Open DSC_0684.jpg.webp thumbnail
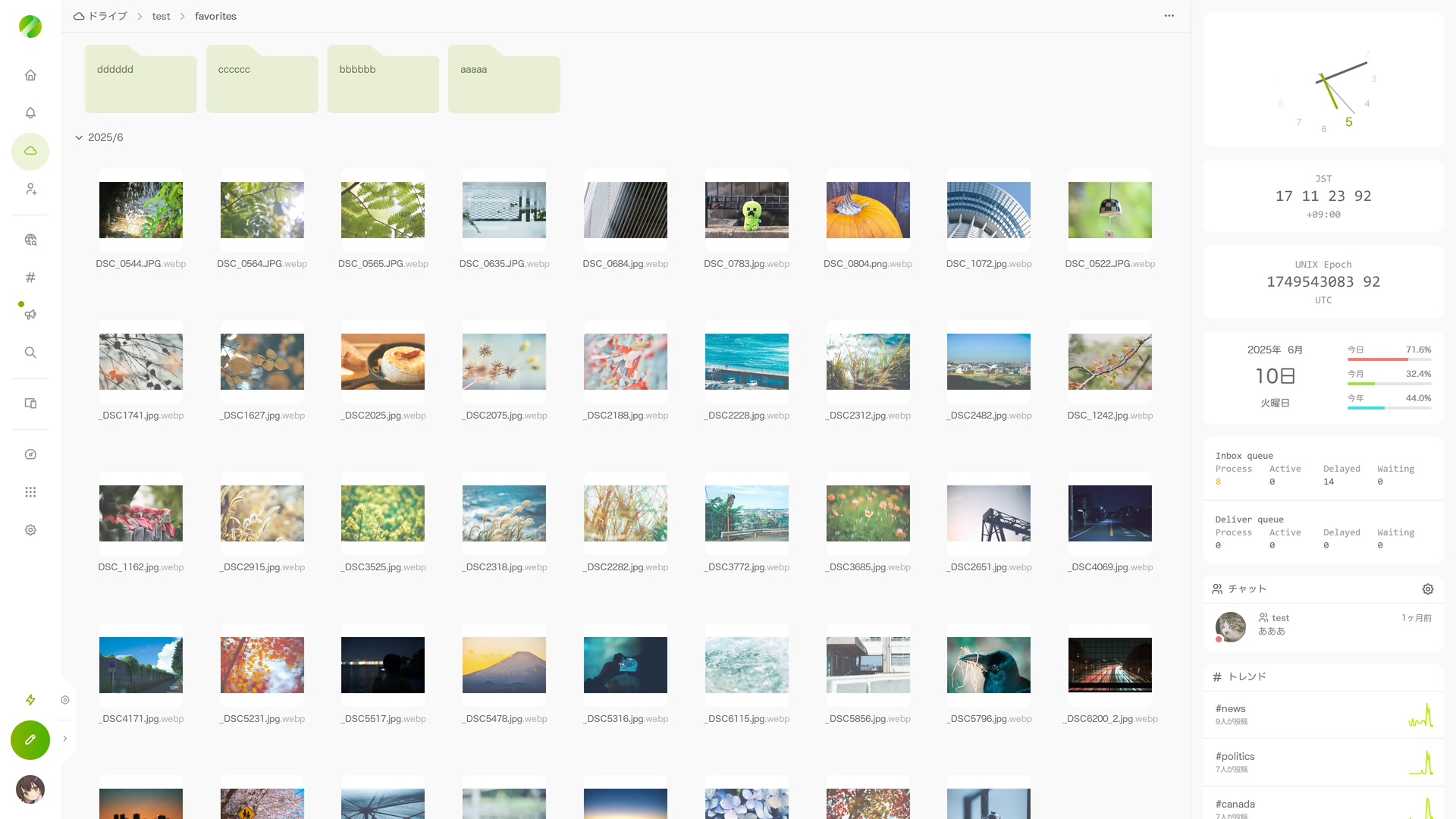Viewport: 1456px width, 819px height. coord(626,210)
